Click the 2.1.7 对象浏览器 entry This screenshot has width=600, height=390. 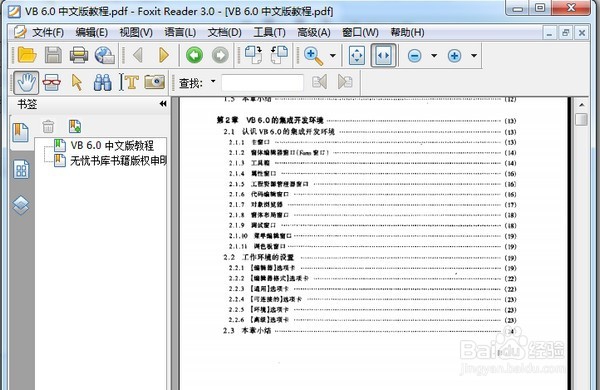pyautogui.click(x=256, y=204)
